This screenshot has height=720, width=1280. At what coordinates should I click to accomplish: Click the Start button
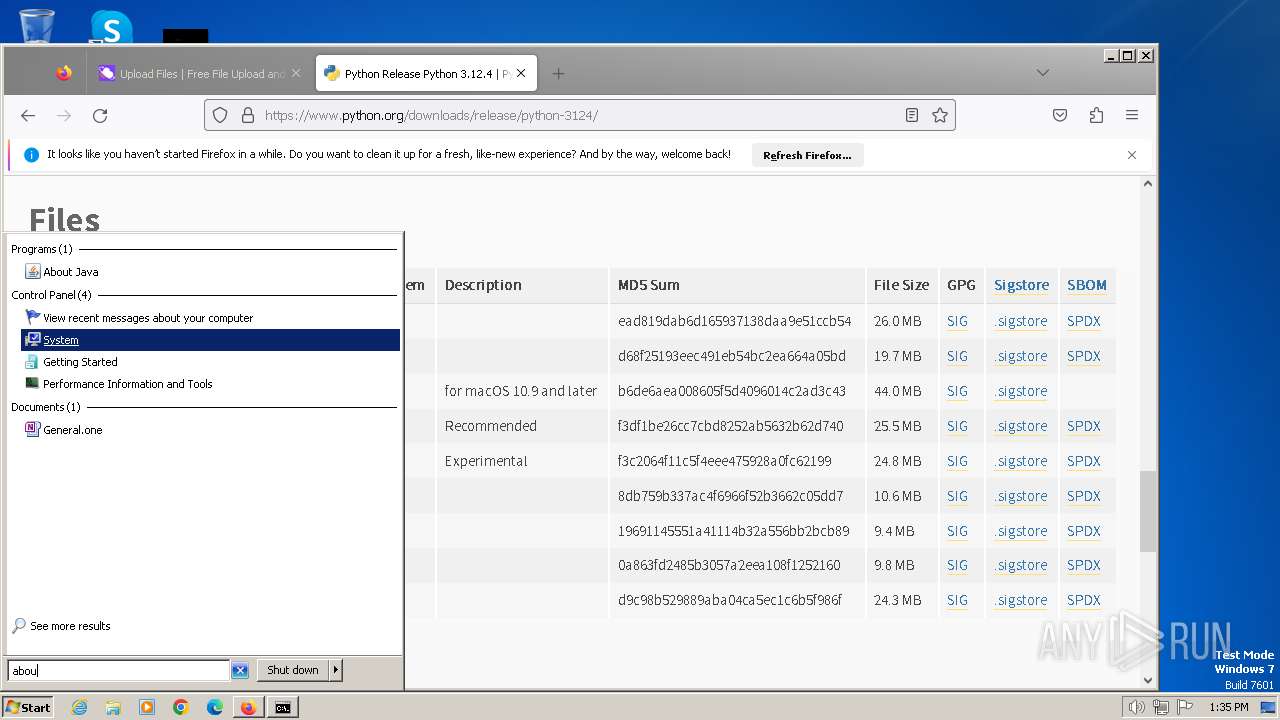(x=28, y=707)
